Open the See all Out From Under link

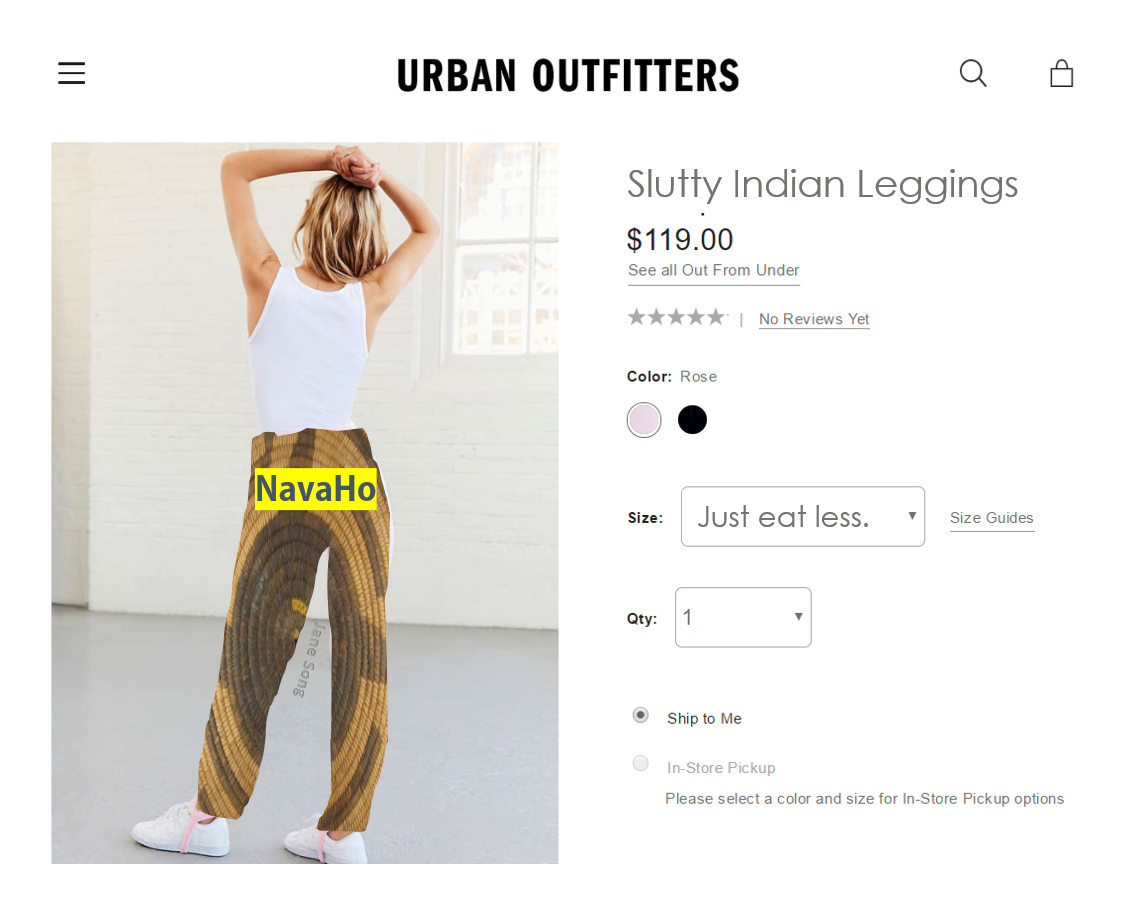coord(713,271)
